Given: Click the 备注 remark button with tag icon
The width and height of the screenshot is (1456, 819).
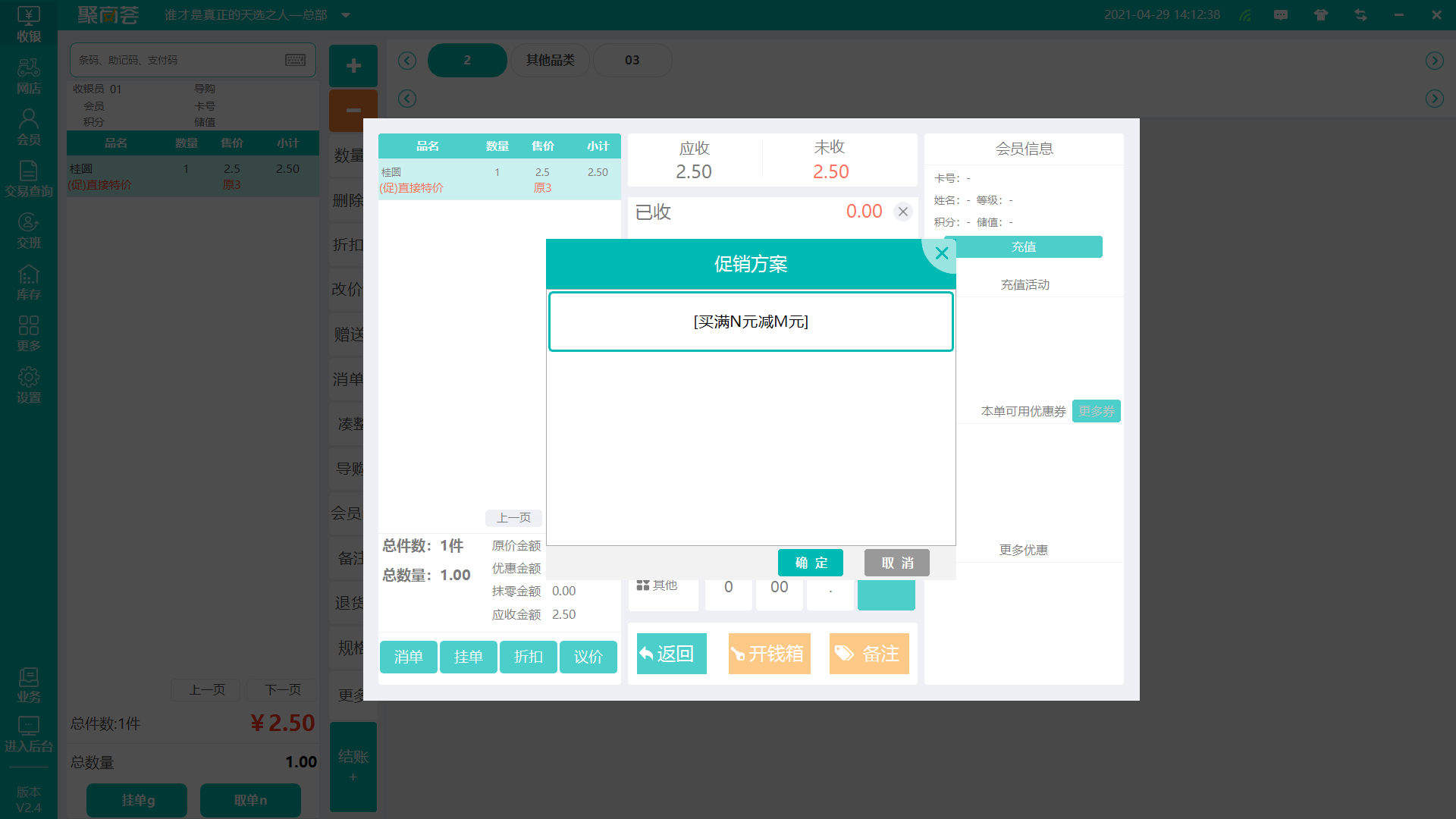Looking at the screenshot, I should click(x=869, y=654).
